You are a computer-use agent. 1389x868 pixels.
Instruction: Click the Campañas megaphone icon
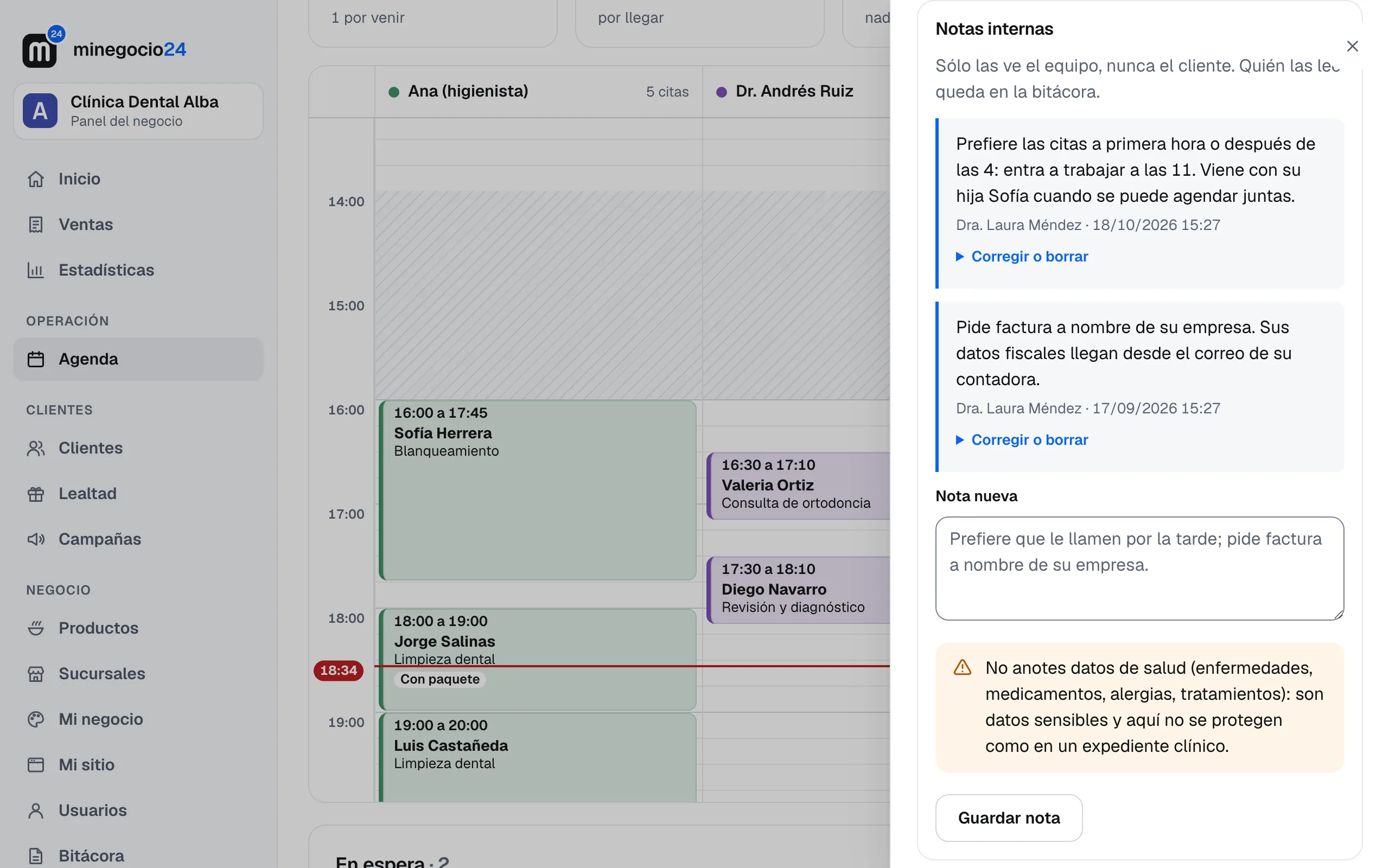(36, 539)
